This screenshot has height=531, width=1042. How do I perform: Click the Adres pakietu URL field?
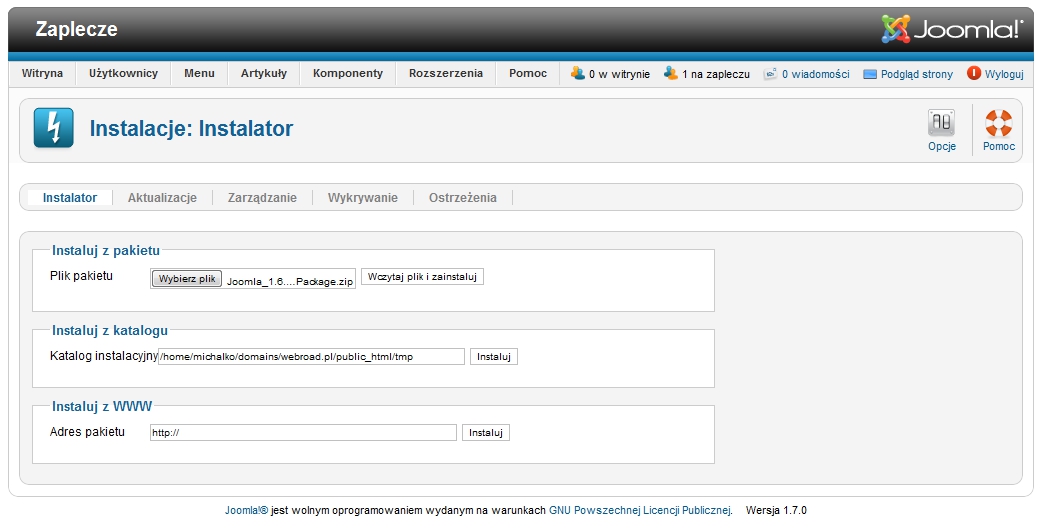pos(303,433)
